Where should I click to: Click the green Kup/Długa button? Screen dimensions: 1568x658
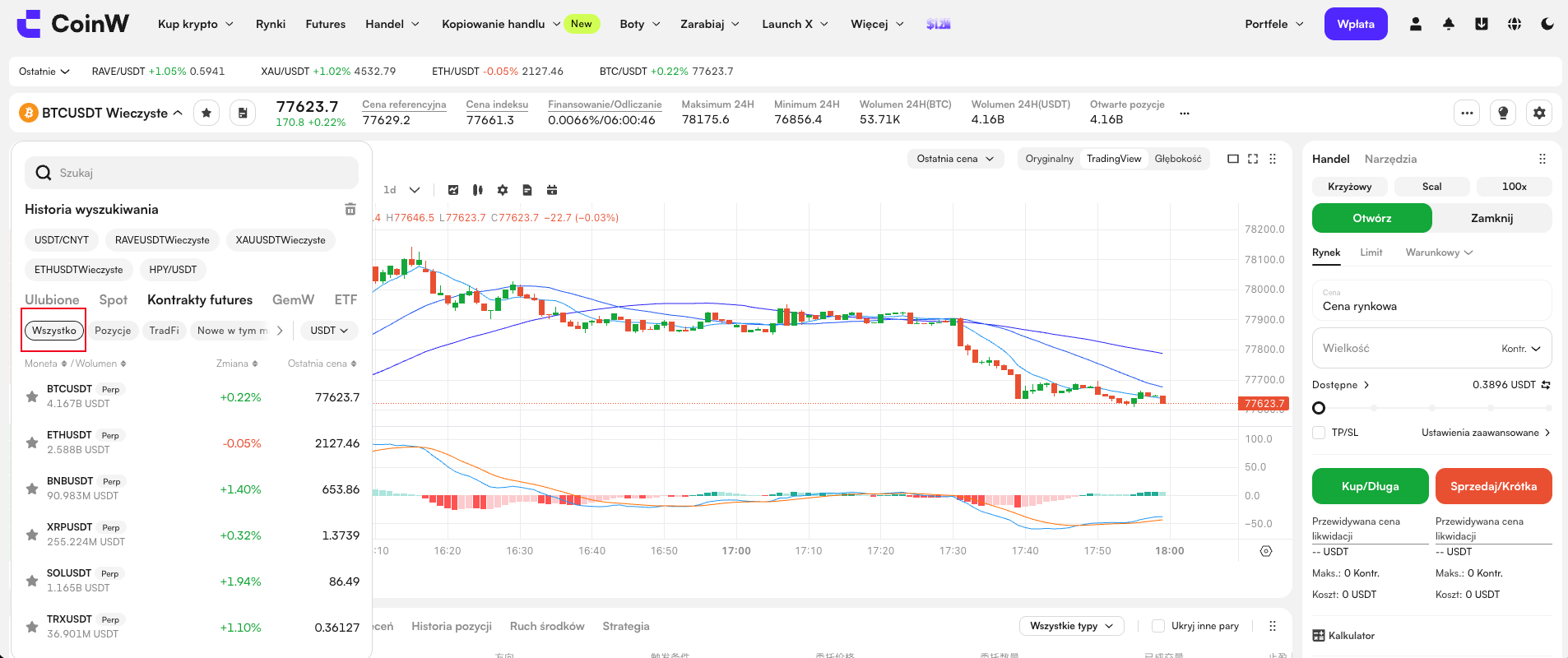click(x=1371, y=486)
